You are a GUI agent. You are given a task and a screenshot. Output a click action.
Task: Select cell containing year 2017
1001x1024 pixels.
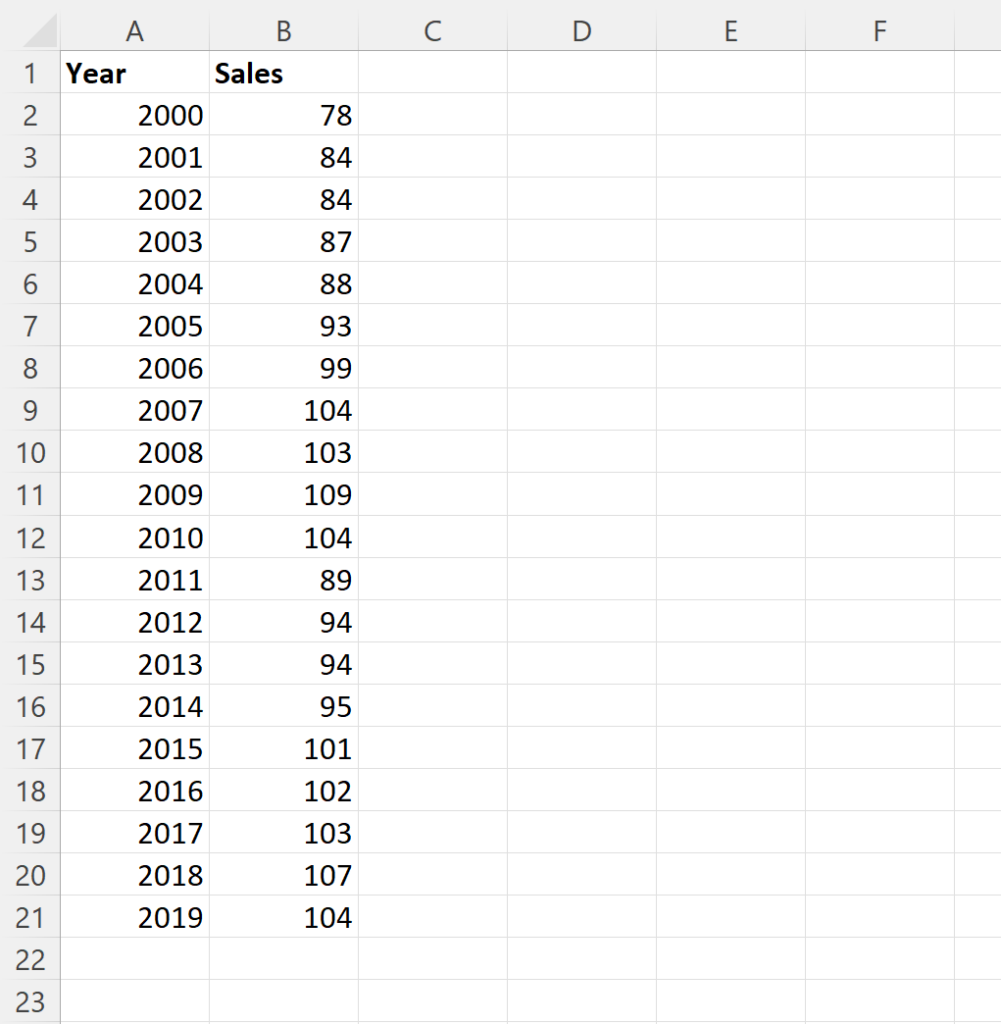[x=135, y=833]
